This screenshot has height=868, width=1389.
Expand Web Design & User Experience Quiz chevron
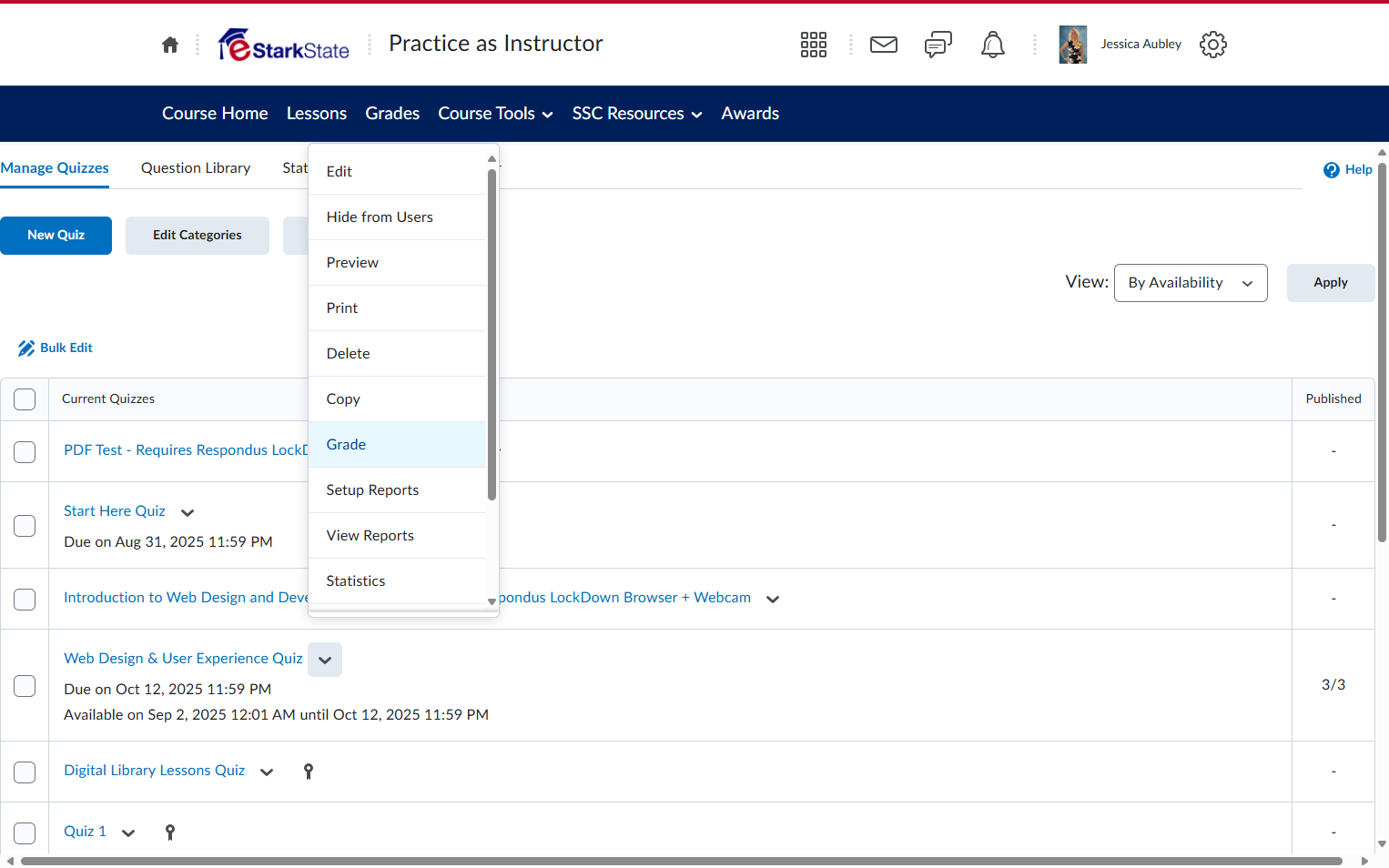325,660
